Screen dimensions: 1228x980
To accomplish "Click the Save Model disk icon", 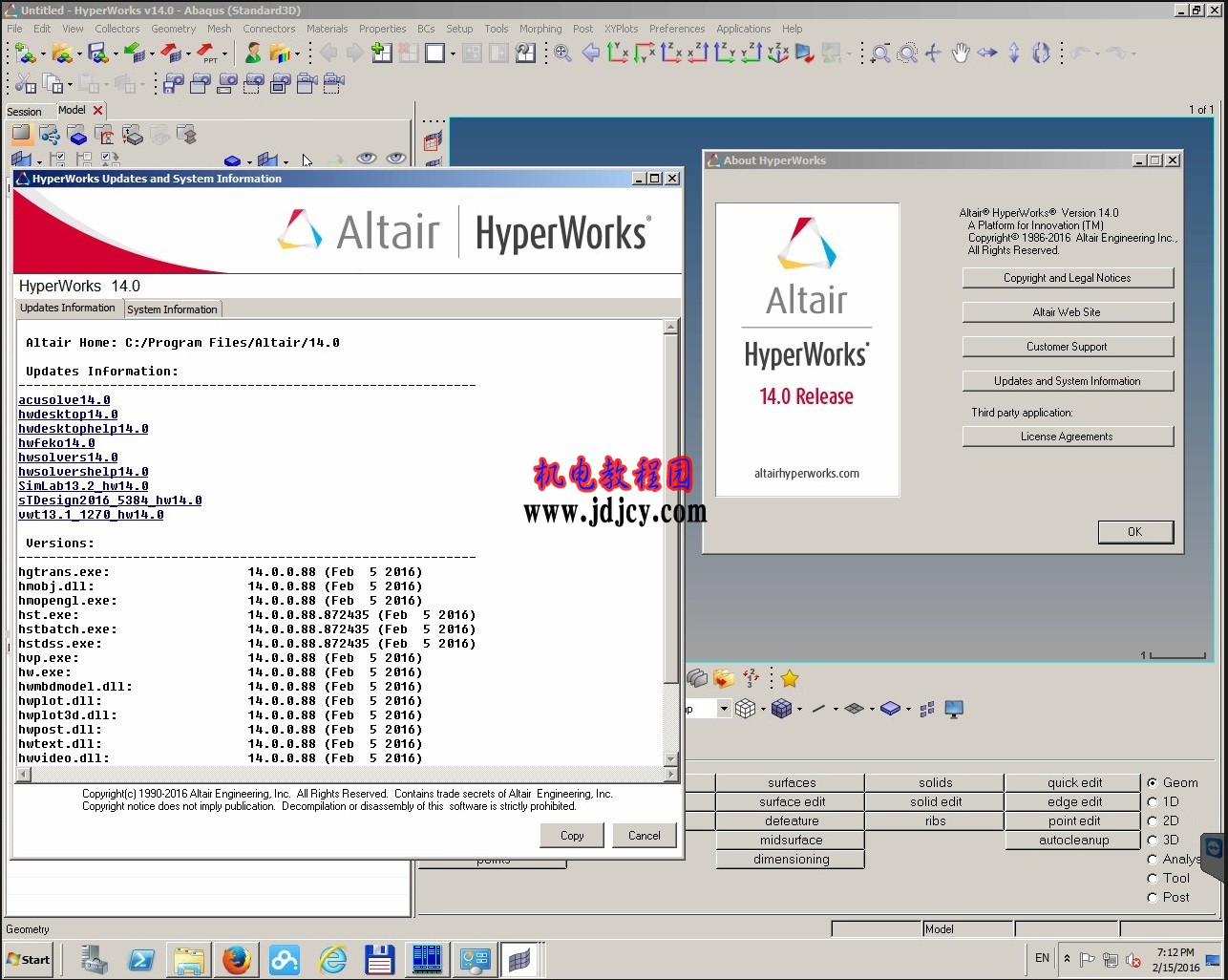I will pos(96,53).
